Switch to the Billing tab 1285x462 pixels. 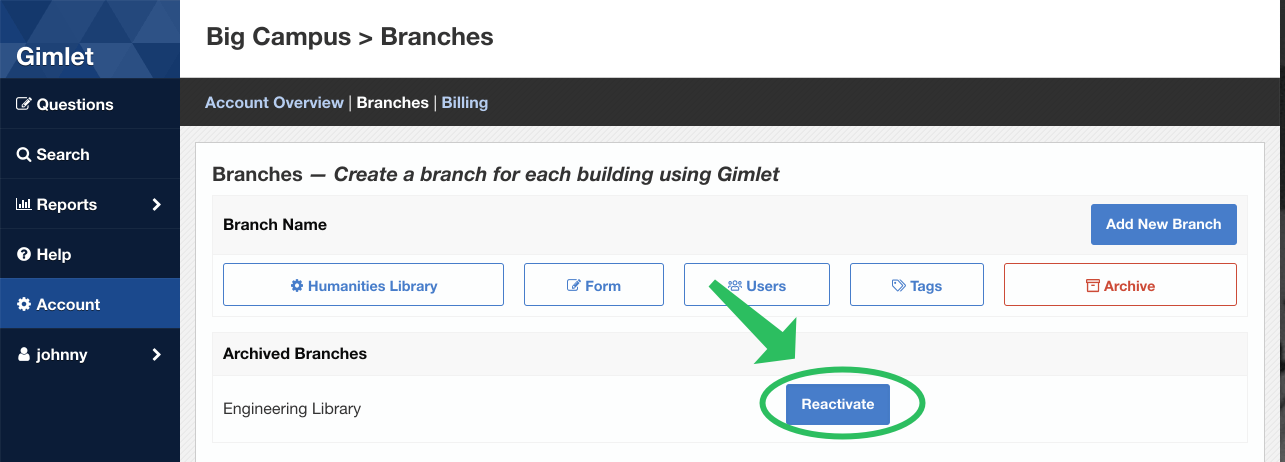[465, 102]
